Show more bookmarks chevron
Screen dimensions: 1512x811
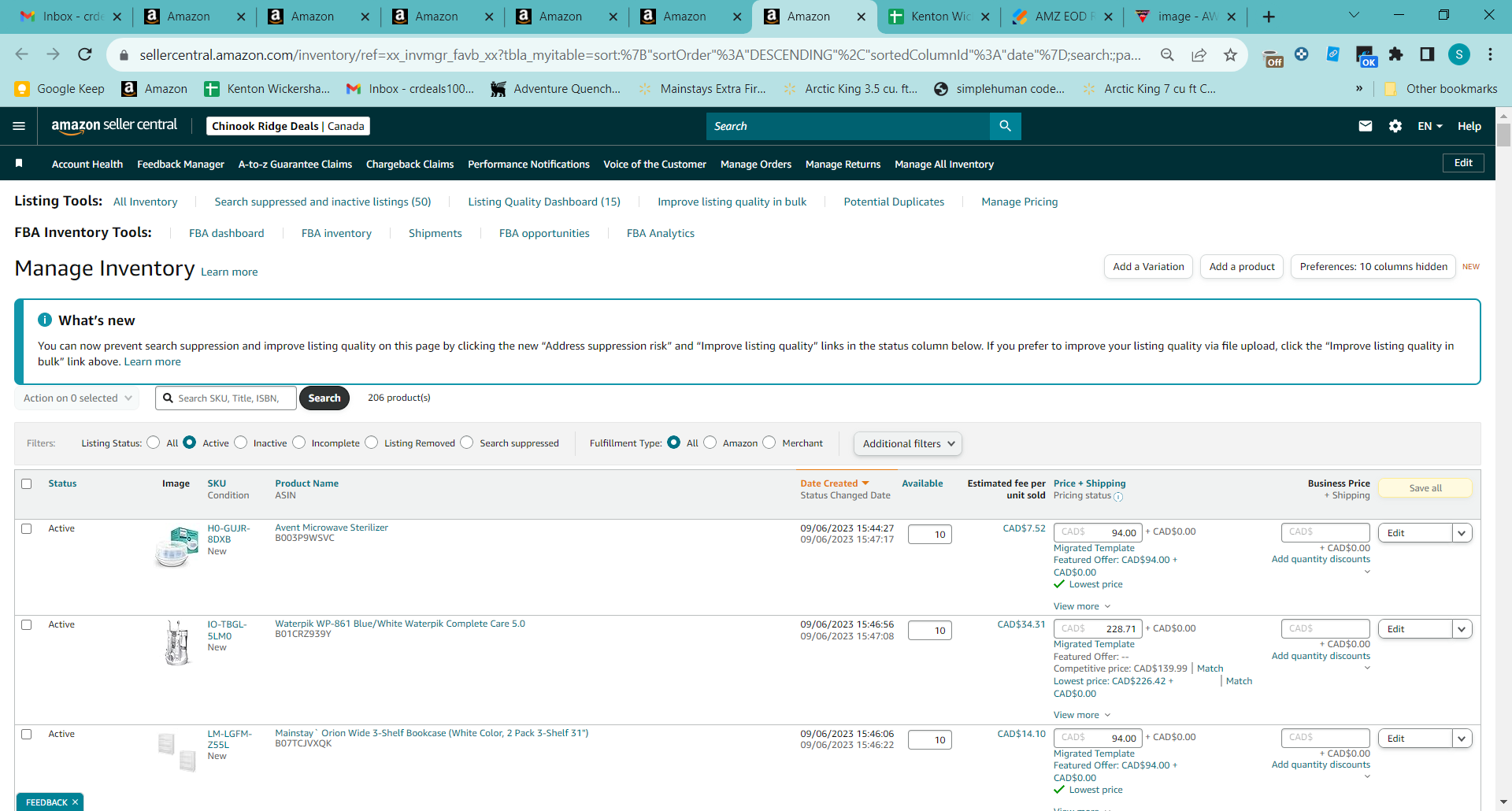pos(1358,89)
